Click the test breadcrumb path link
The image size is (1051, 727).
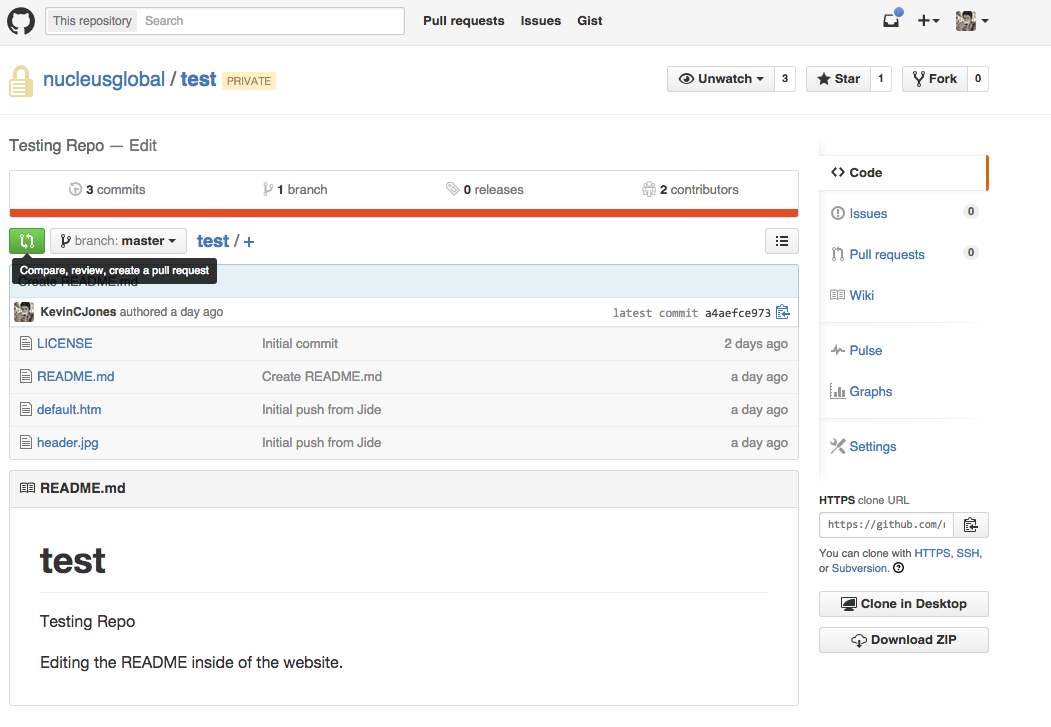tap(212, 241)
